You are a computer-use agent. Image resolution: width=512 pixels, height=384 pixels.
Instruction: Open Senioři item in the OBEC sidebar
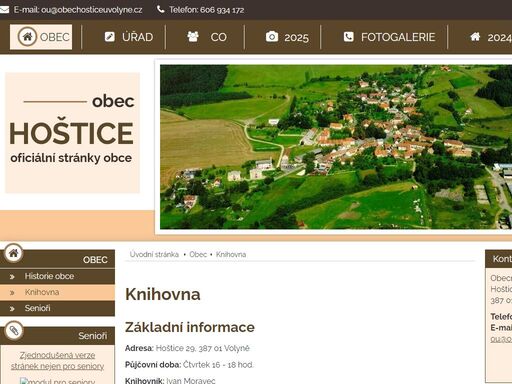click(x=57, y=308)
